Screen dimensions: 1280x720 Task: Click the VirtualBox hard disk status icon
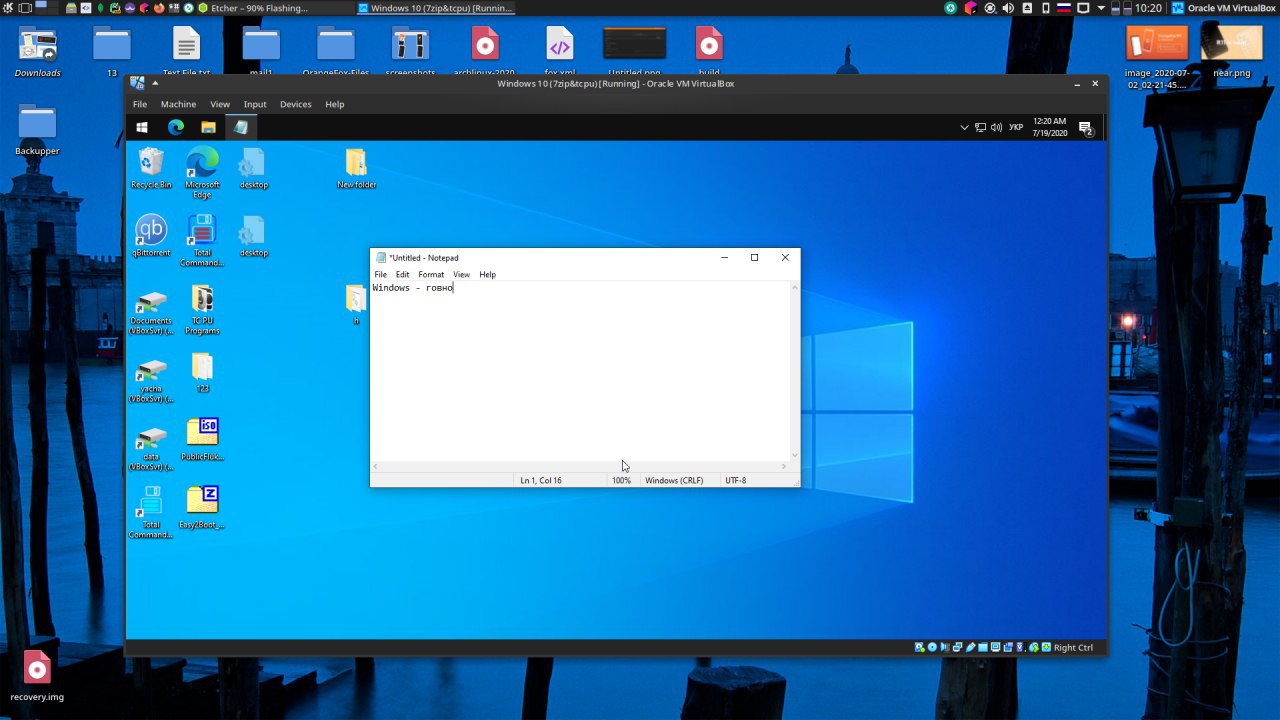[x=919, y=647]
